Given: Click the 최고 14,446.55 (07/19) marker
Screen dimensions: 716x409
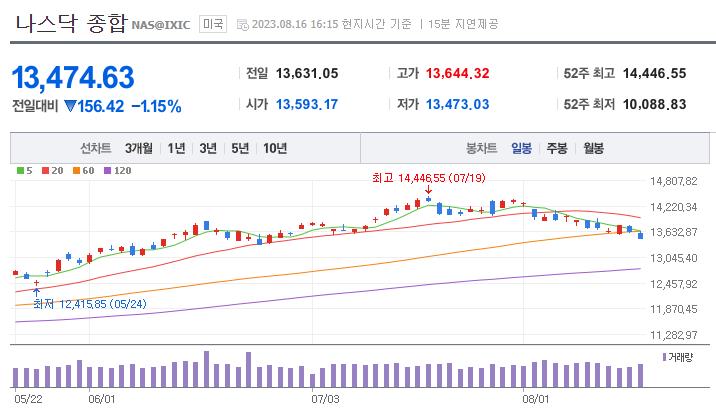Looking at the screenshot, I should [429, 178].
